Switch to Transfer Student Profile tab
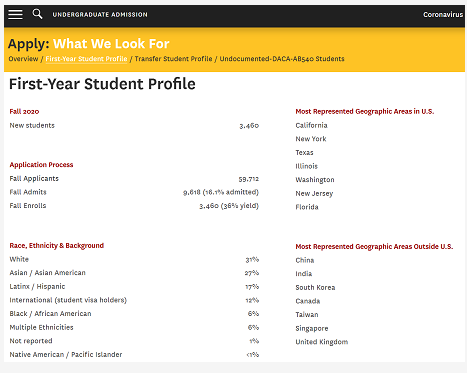Image resolution: width=467 pixels, height=373 pixels. [173, 59]
